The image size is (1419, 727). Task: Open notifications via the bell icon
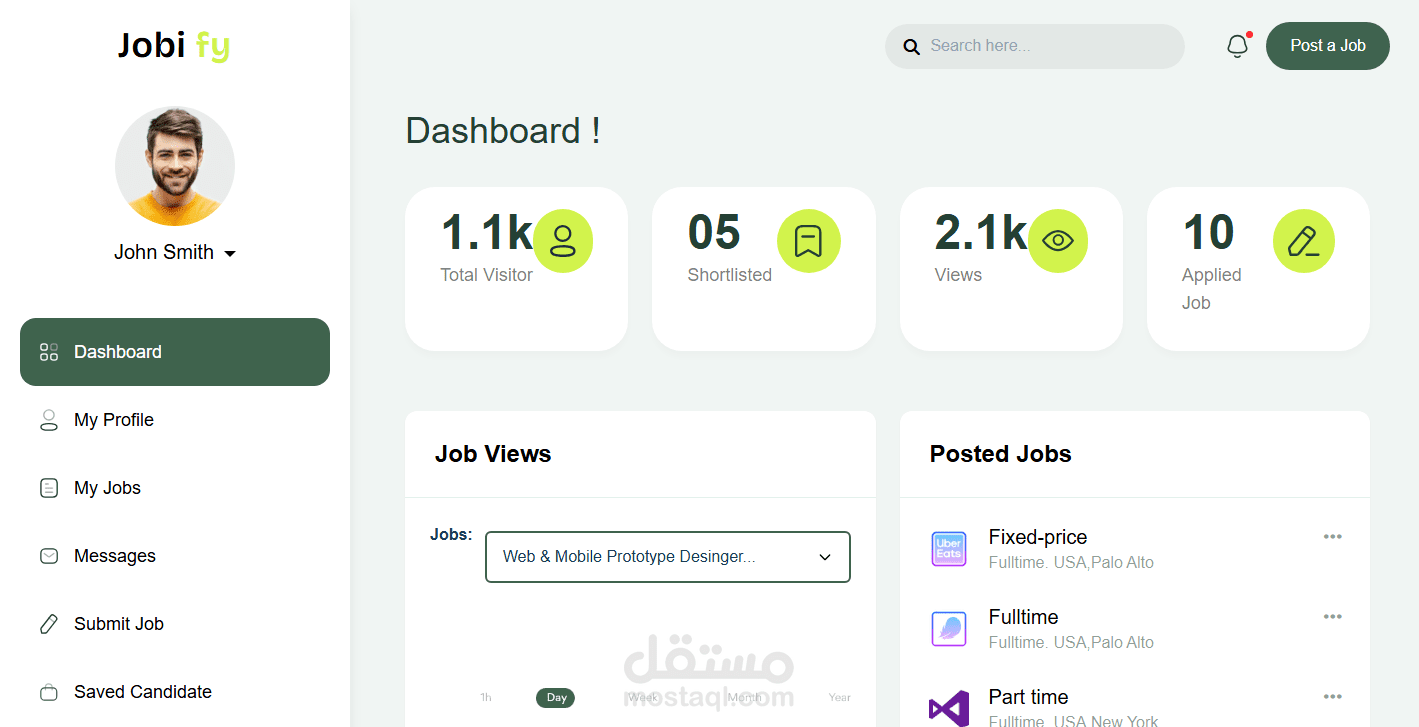click(1237, 45)
